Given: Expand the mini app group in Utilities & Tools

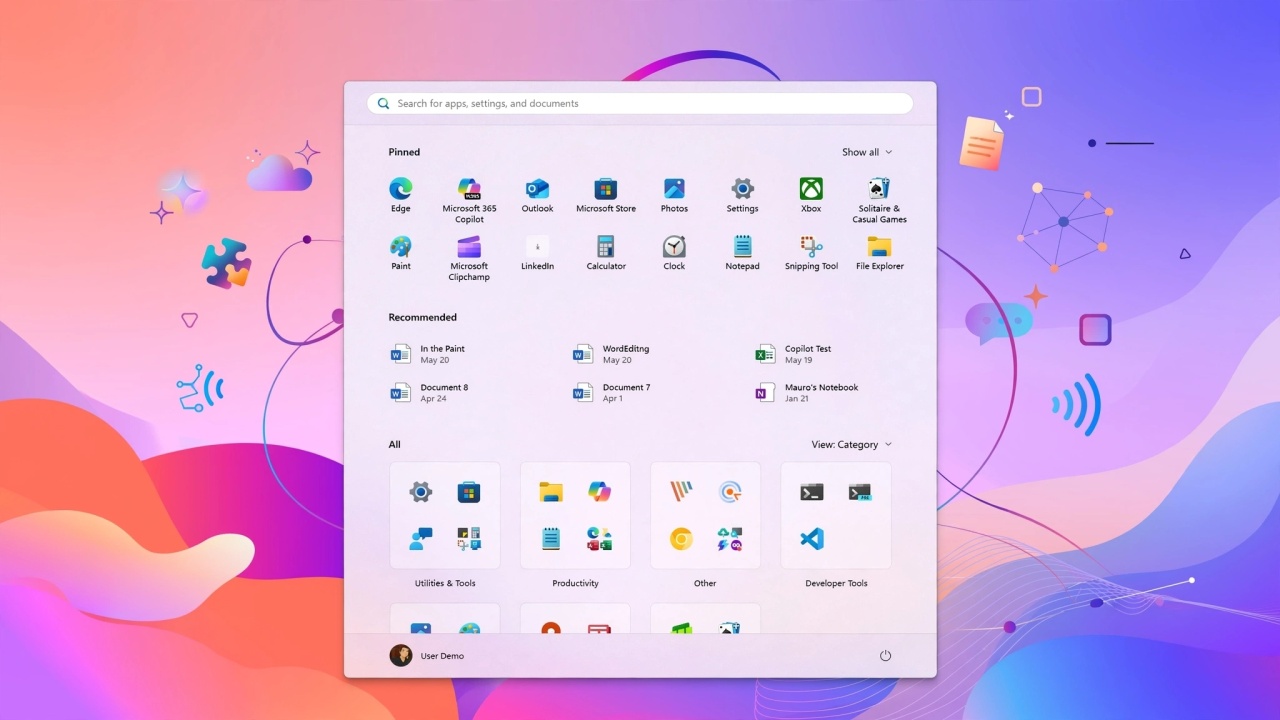Looking at the screenshot, I should (469, 539).
